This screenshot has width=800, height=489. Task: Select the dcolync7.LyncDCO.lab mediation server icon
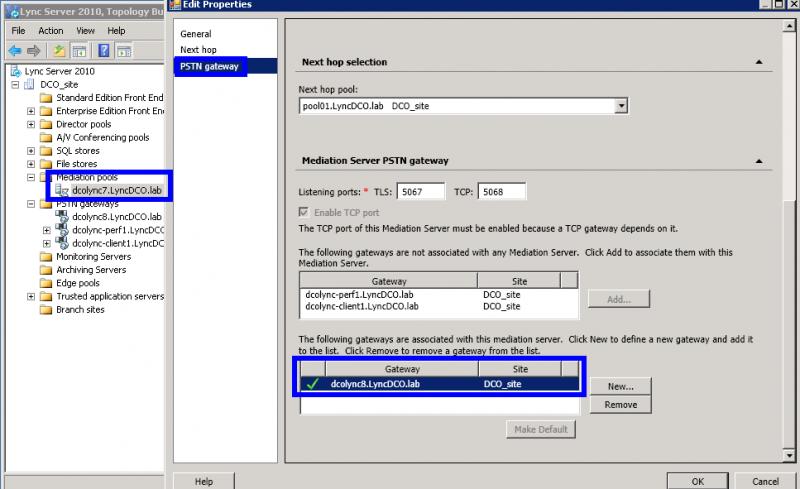[x=63, y=190]
